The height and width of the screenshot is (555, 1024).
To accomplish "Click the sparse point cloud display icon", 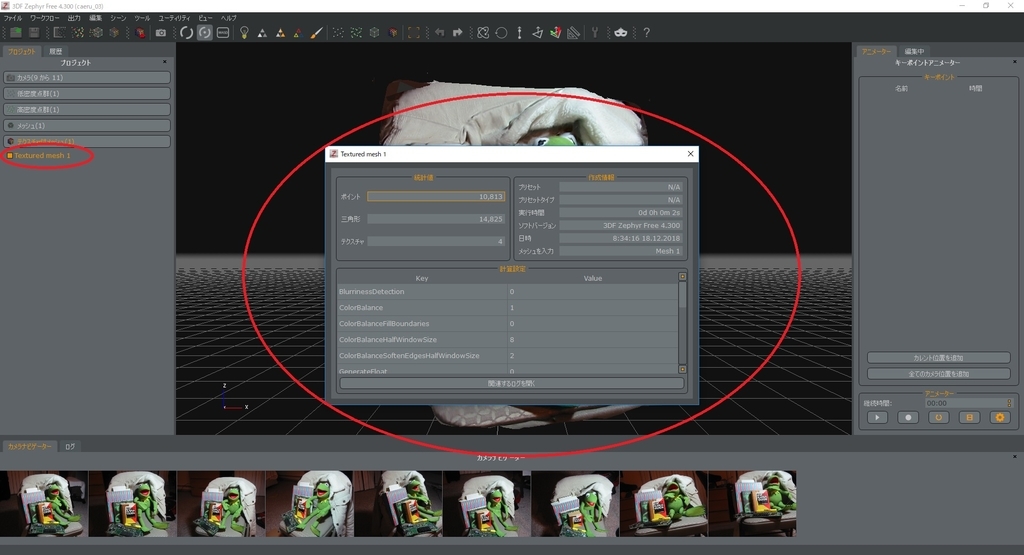I will click(338, 33).
